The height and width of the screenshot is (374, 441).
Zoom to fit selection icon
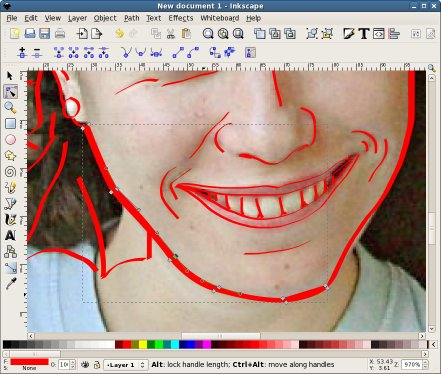(x=208, y=34)
